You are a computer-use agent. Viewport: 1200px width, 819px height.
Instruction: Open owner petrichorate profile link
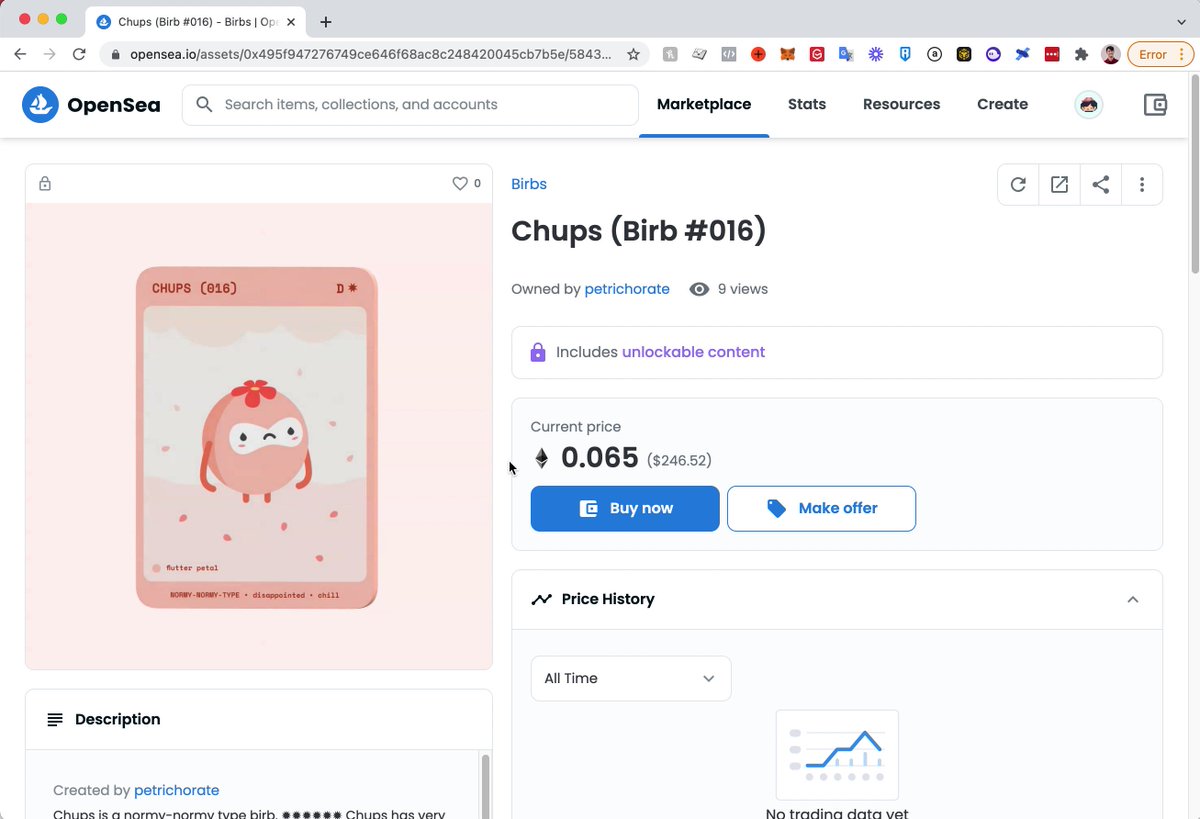[x=627, y=289]
